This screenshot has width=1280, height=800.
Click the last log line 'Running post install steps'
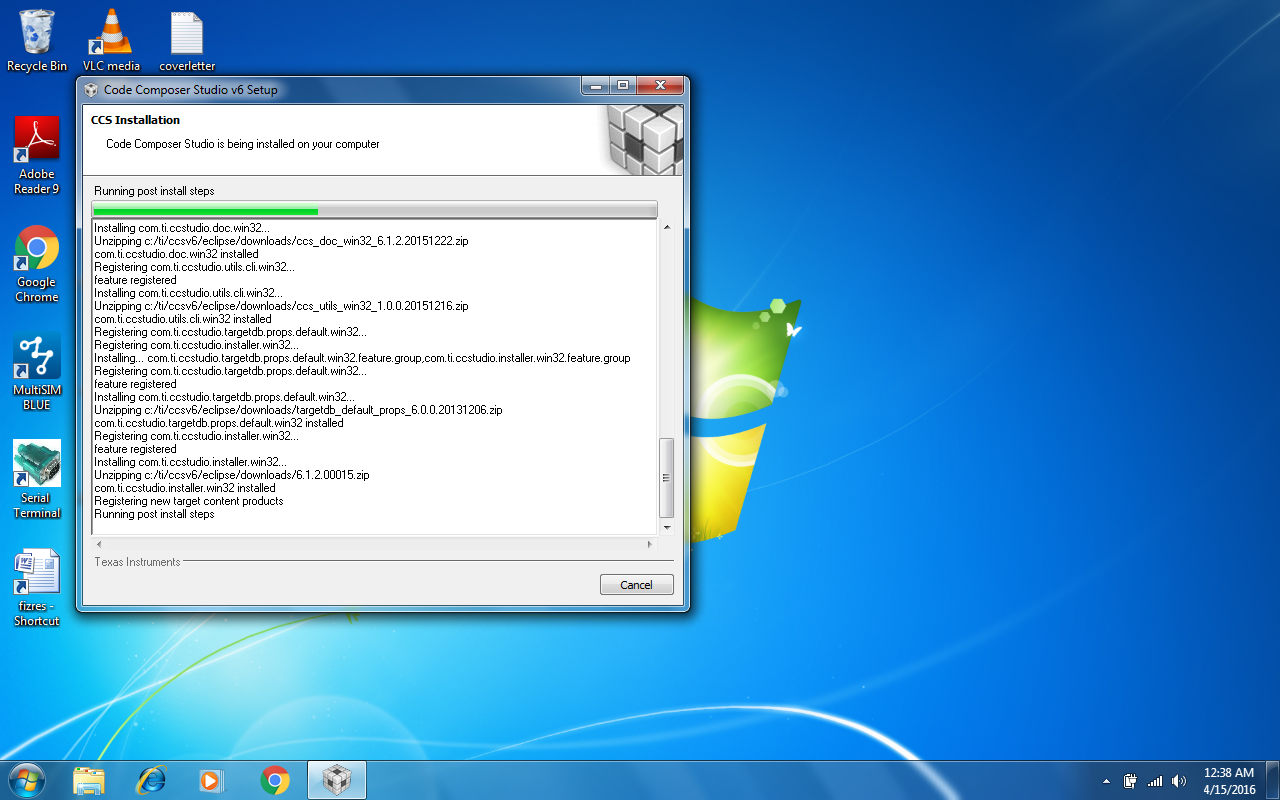point(154,514)
